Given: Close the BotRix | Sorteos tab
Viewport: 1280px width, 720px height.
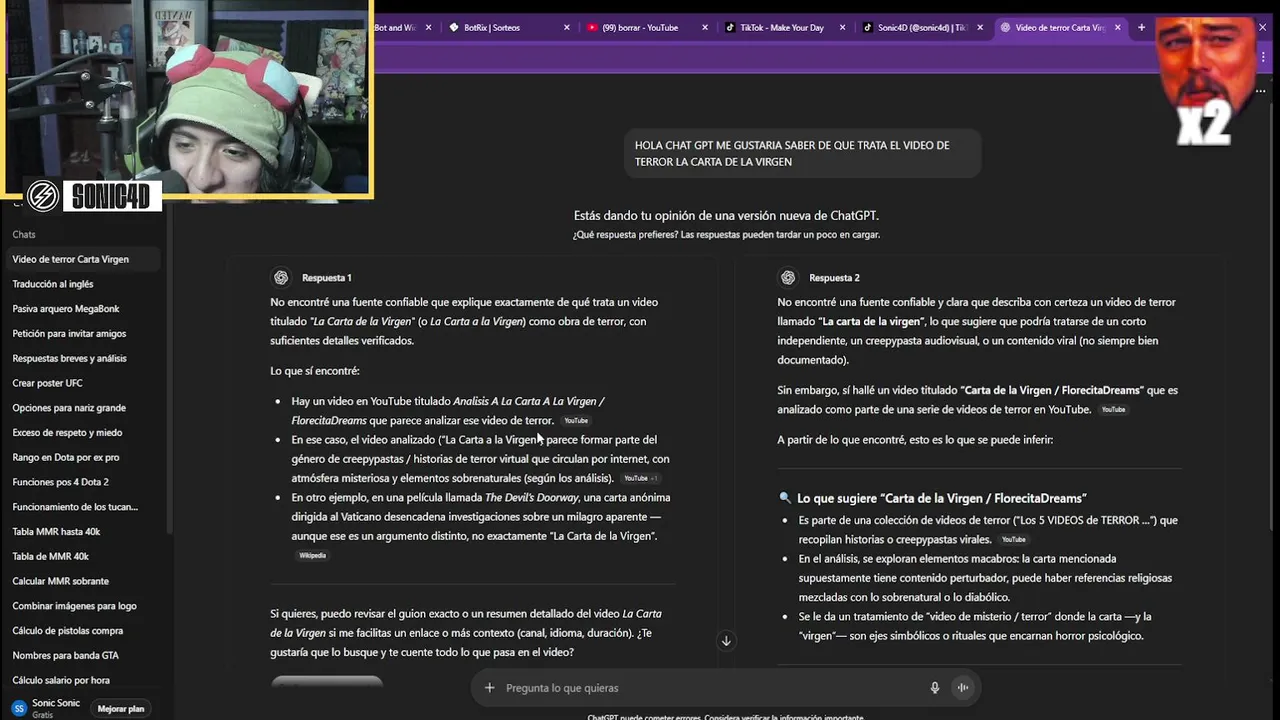Looking at the screenshot, I should click(567, 28).
